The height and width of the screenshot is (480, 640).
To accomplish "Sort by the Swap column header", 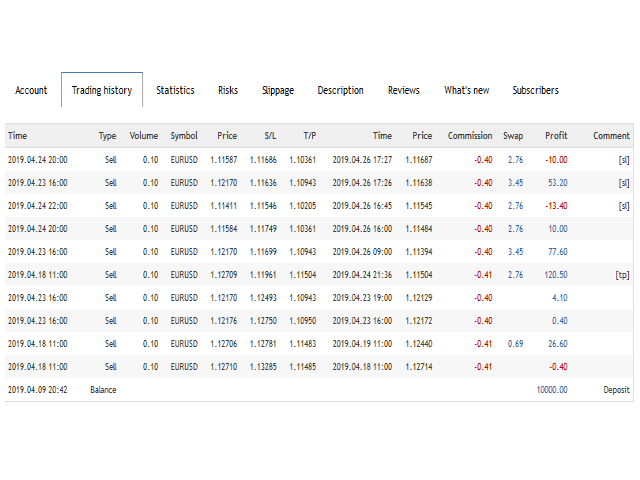I will pyautogui.click(x=513, y=136).
